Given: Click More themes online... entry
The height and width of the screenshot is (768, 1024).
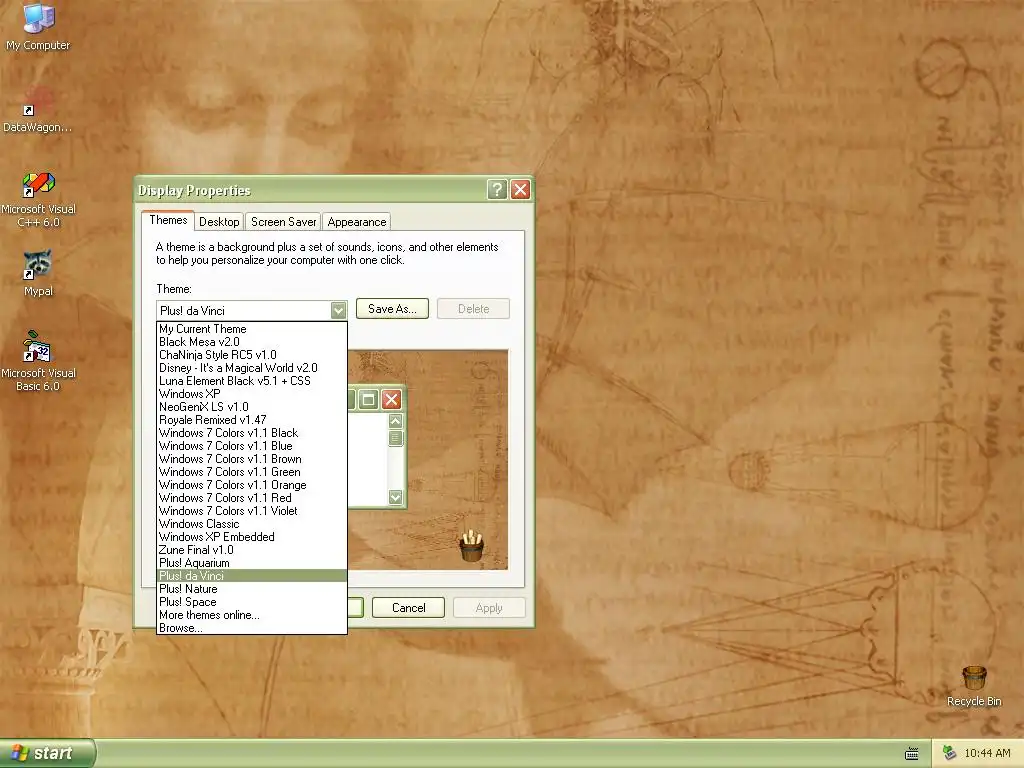Looking at the screenshot, I should coord(252,615).
